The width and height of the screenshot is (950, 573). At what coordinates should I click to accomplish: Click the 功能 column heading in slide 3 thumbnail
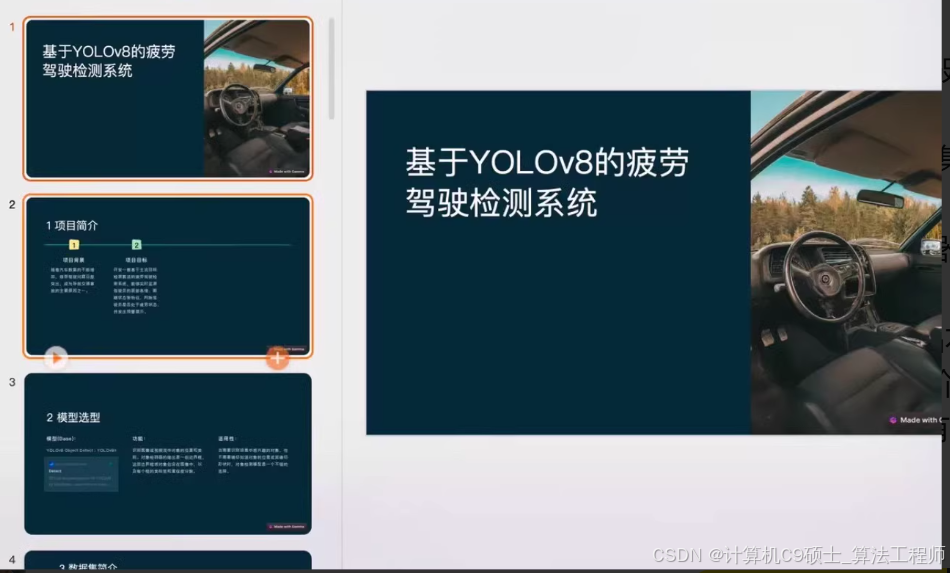(x=139, y=439)
